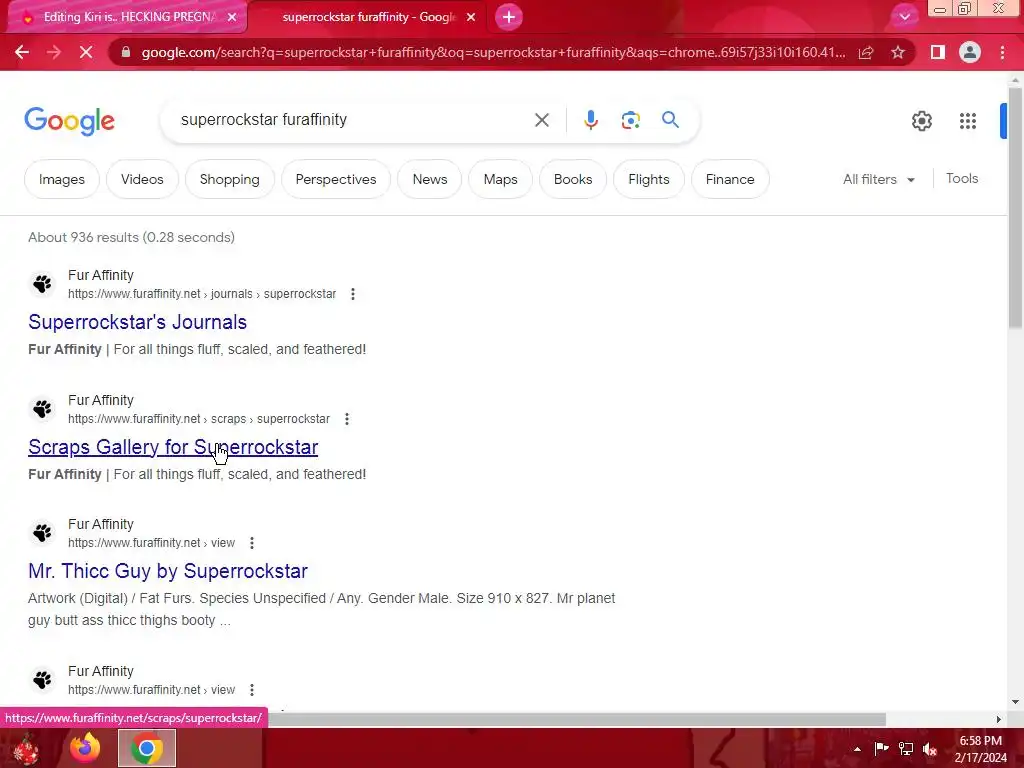Click the forward navigation arrow

click(x=54, y=52)
